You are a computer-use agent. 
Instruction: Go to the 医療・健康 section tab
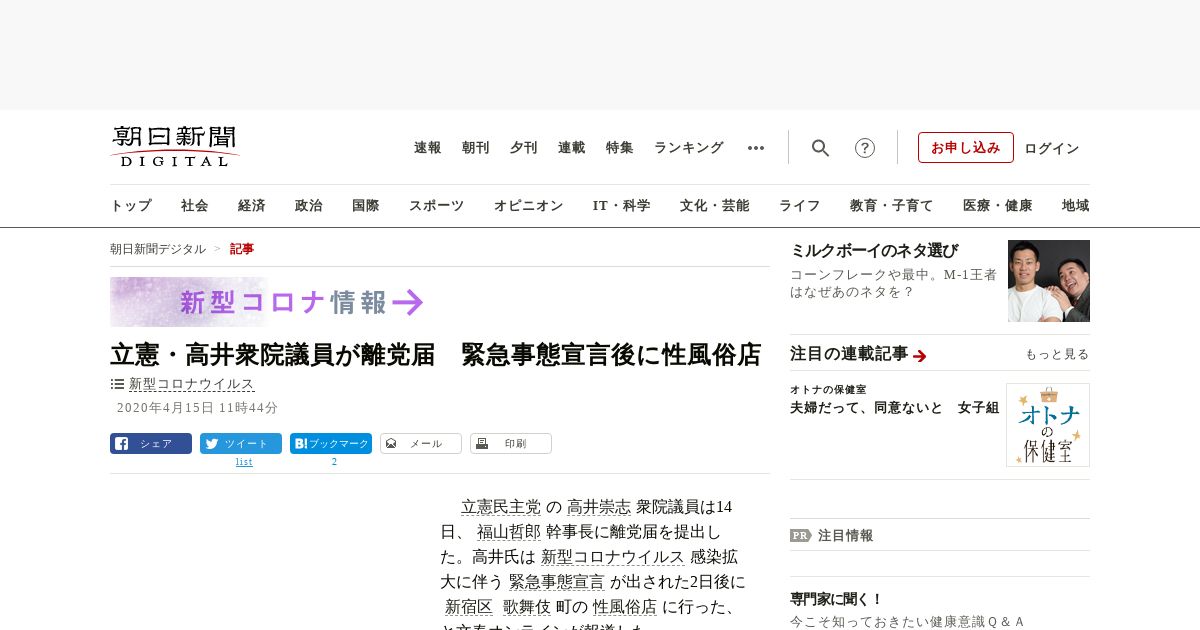(x=998, y=206)
